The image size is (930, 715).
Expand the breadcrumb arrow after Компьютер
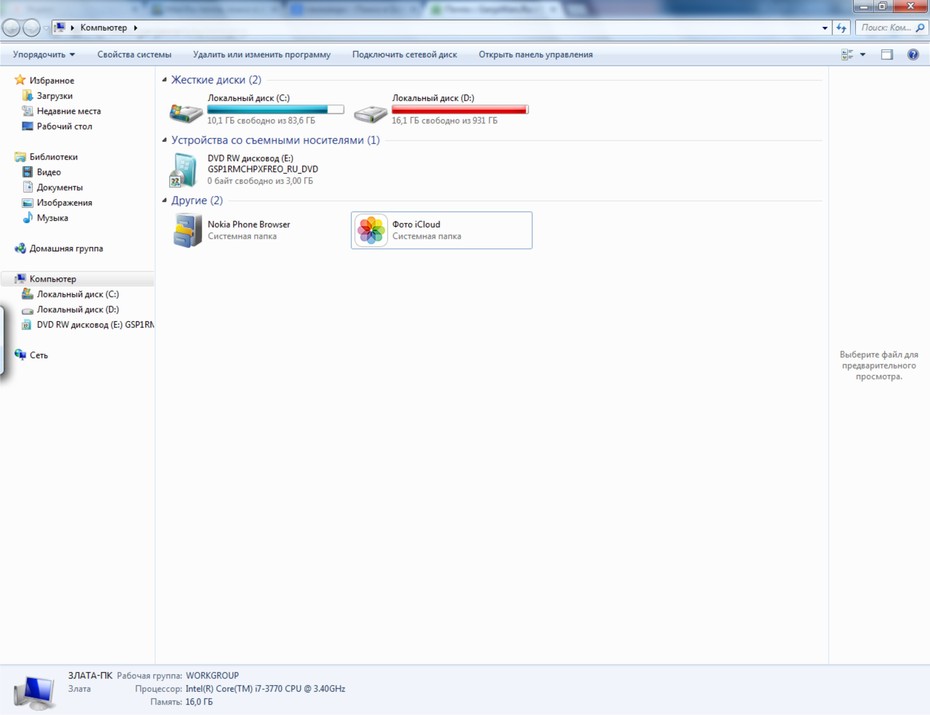click(x=135, y=28)
